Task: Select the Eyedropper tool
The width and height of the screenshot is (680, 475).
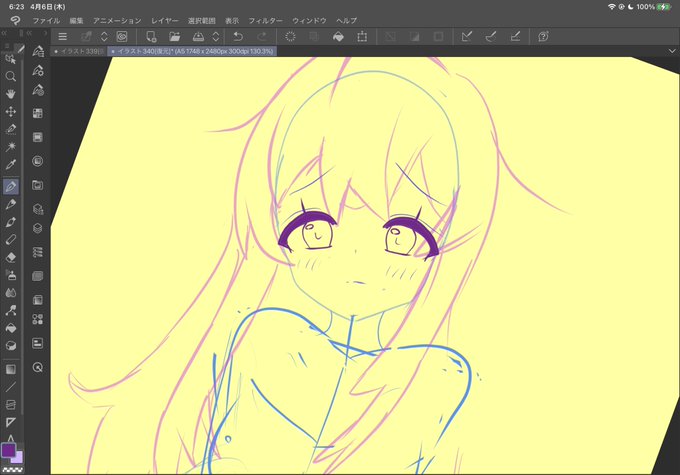Action: [x=10, y=164]
